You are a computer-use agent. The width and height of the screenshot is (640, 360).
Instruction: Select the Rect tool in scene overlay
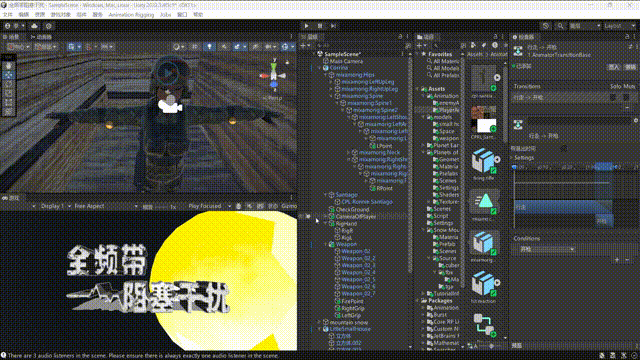8,102
